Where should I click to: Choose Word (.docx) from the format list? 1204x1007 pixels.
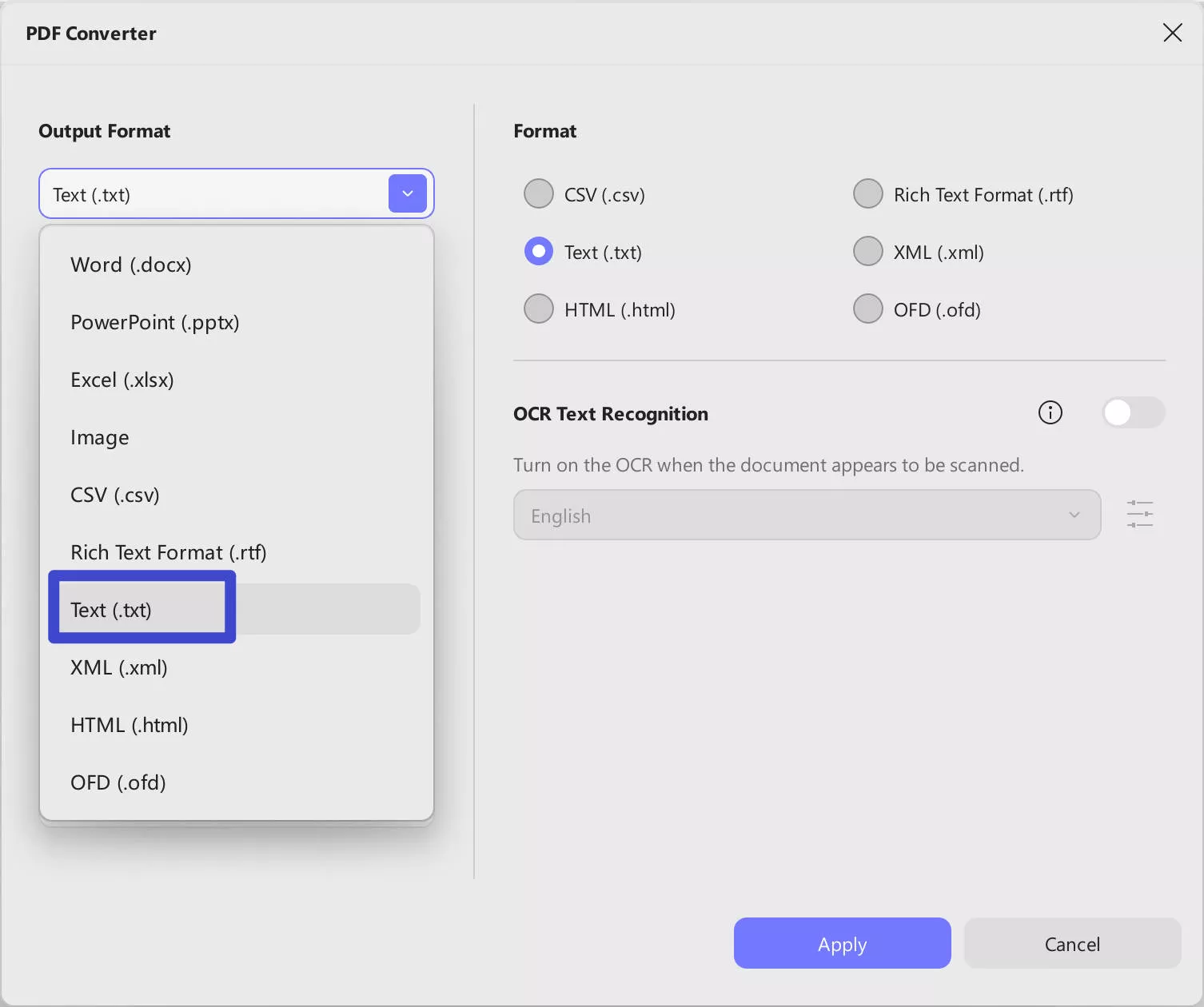130,265
